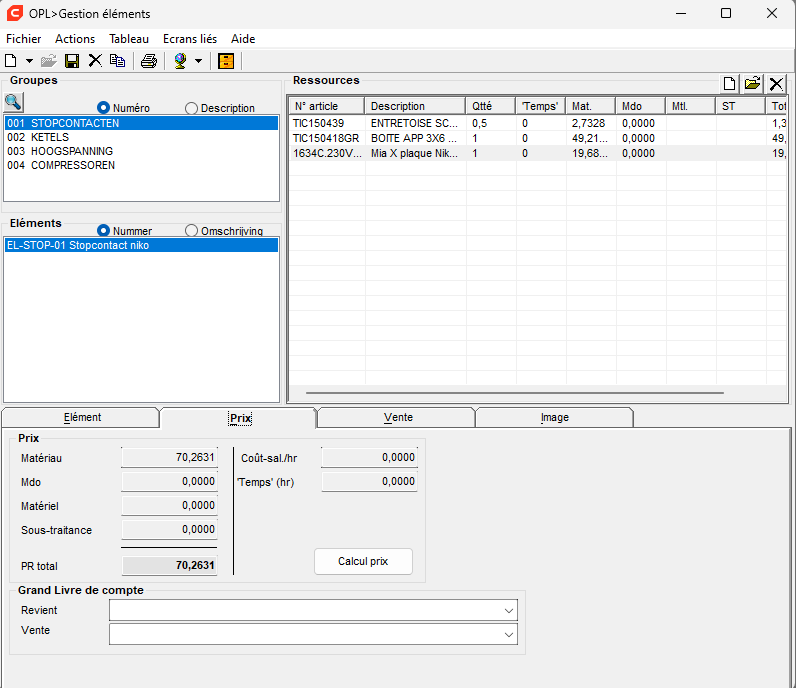Open the Fichier menu
This screenshot has width=796, height=688.
tap(23, 39)
